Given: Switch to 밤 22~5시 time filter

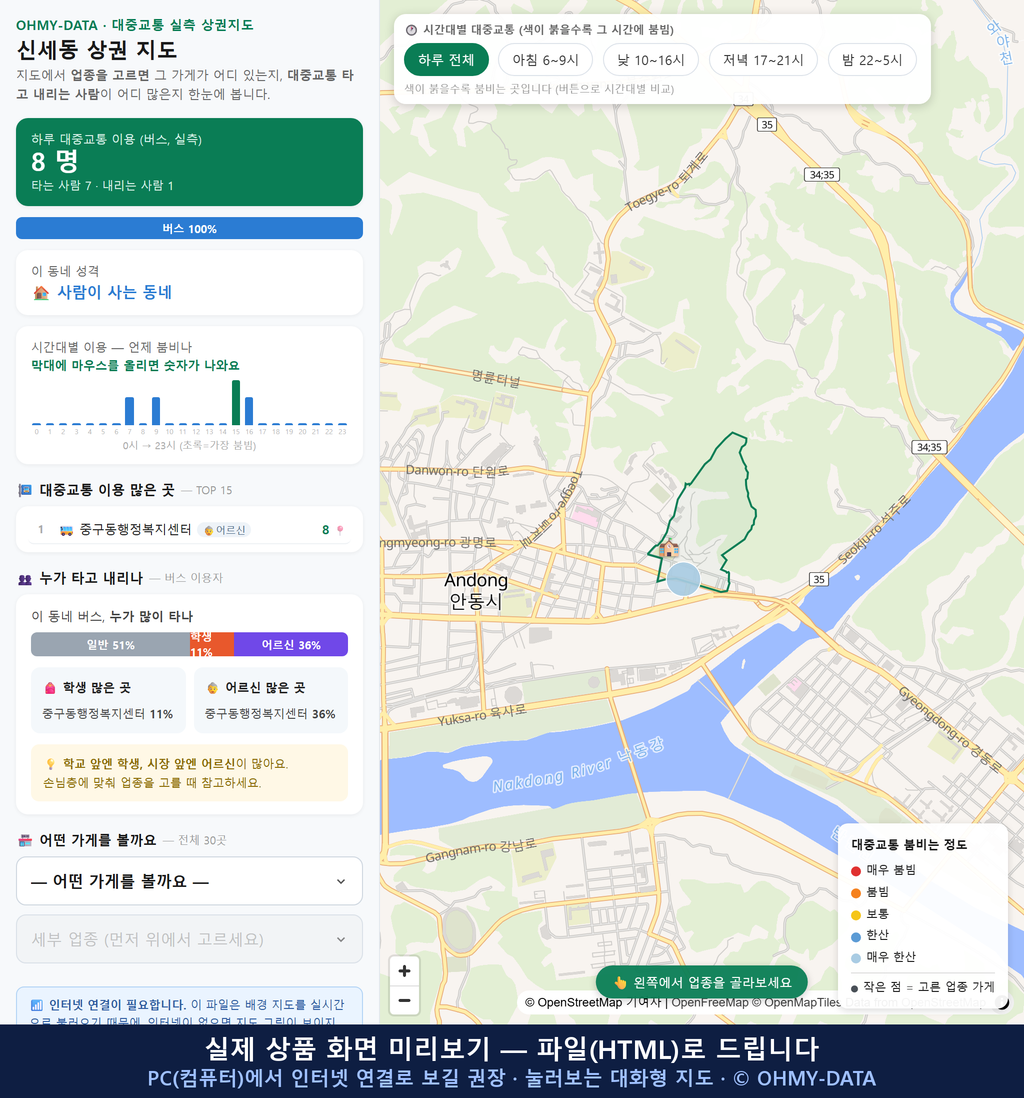Looking at the screenshot, I should [872, 60].
